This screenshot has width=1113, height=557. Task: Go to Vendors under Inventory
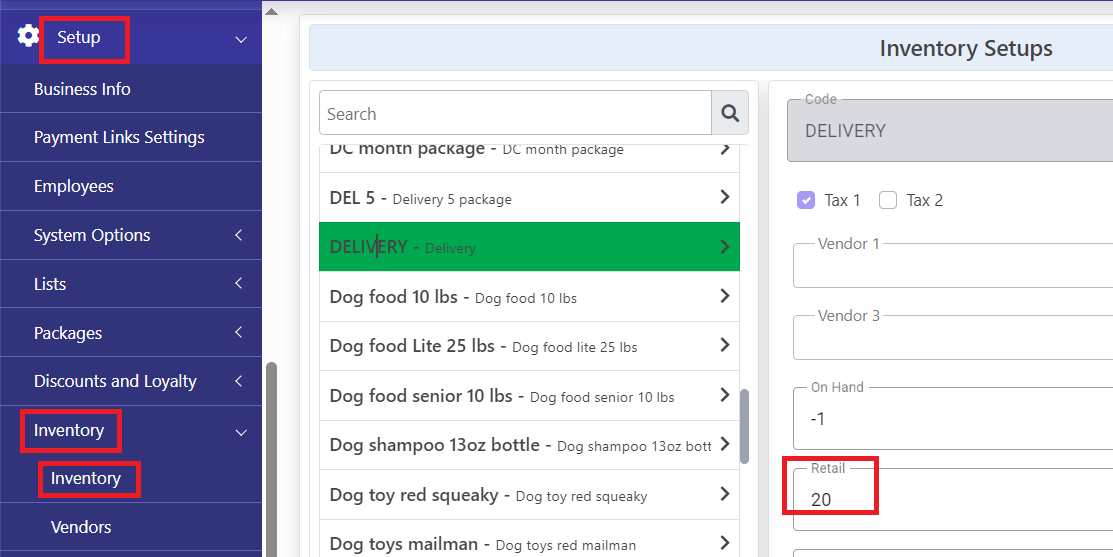pos(131,527)
